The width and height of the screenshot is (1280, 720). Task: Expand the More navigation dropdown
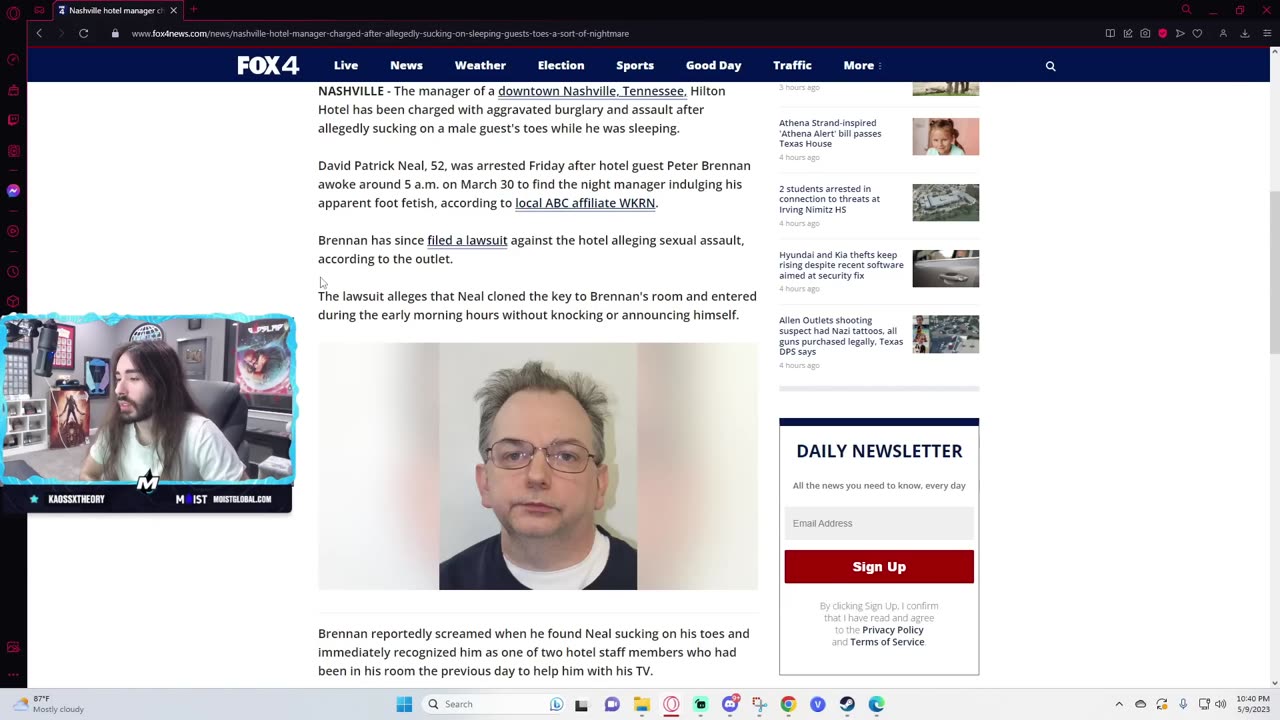click(862, 65)
